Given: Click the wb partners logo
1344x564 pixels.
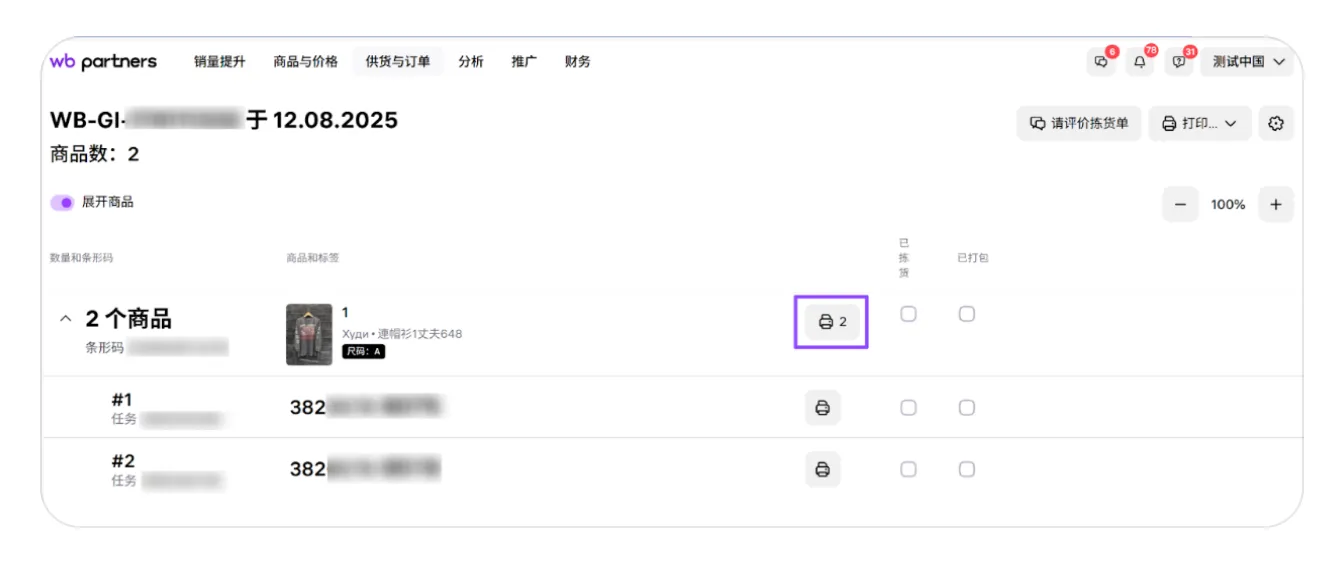Looking at the screenshot, I should coord(103,62).
